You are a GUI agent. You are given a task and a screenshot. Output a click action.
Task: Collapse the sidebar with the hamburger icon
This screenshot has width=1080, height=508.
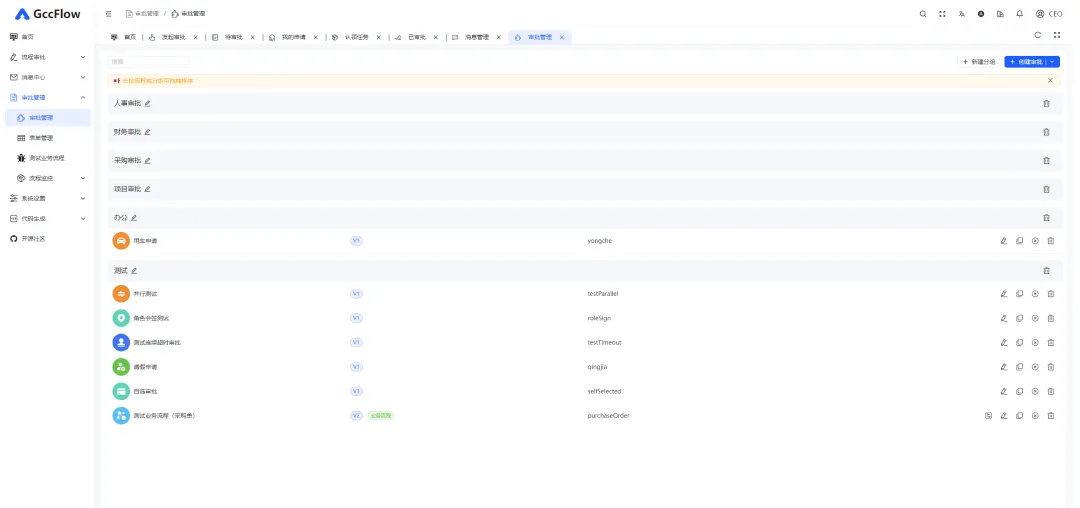109,14
